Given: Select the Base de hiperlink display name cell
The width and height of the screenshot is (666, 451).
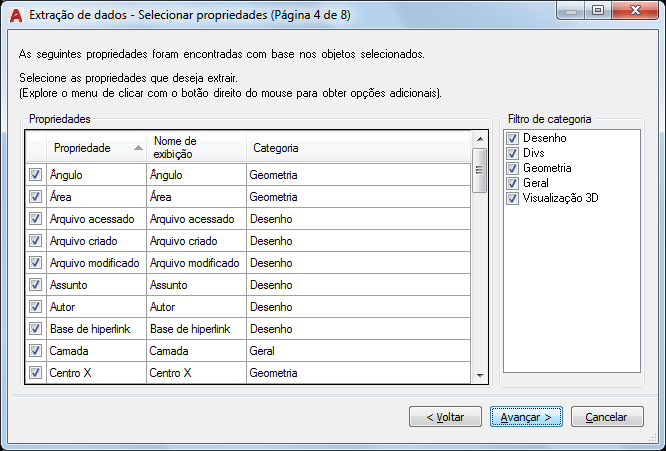Looking at the screenshot, I should [x=196, y=329].
